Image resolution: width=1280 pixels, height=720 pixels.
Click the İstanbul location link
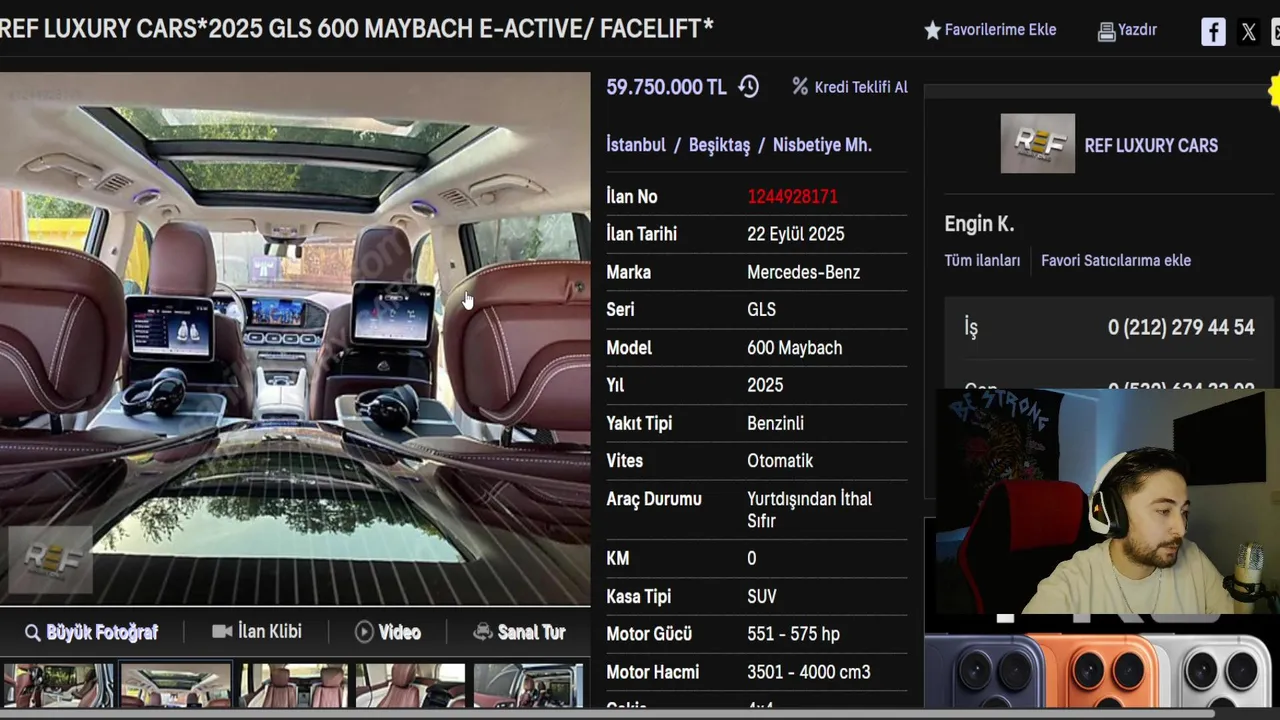(x=636, y=145)
